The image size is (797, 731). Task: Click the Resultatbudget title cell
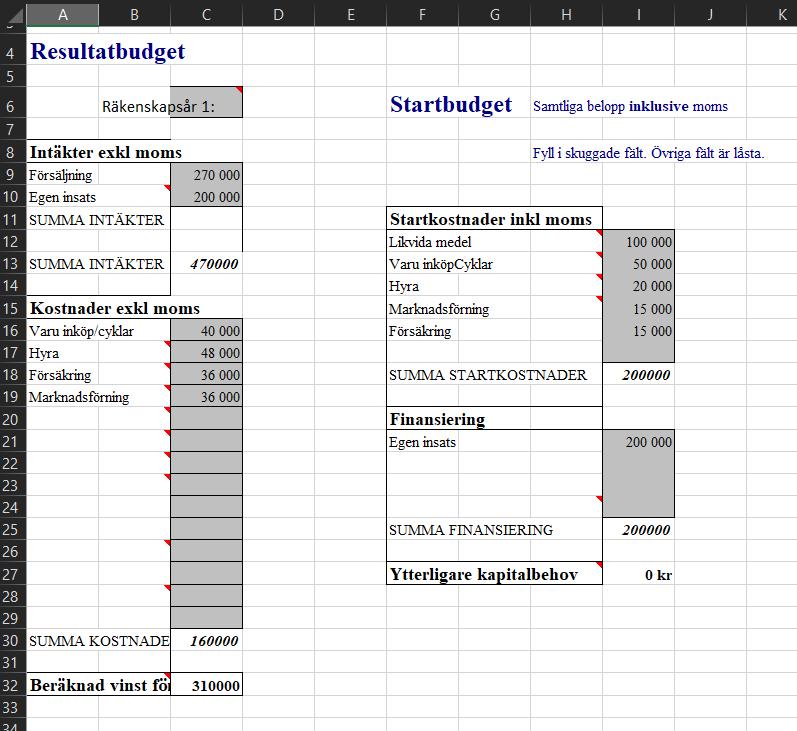(107, 52)
